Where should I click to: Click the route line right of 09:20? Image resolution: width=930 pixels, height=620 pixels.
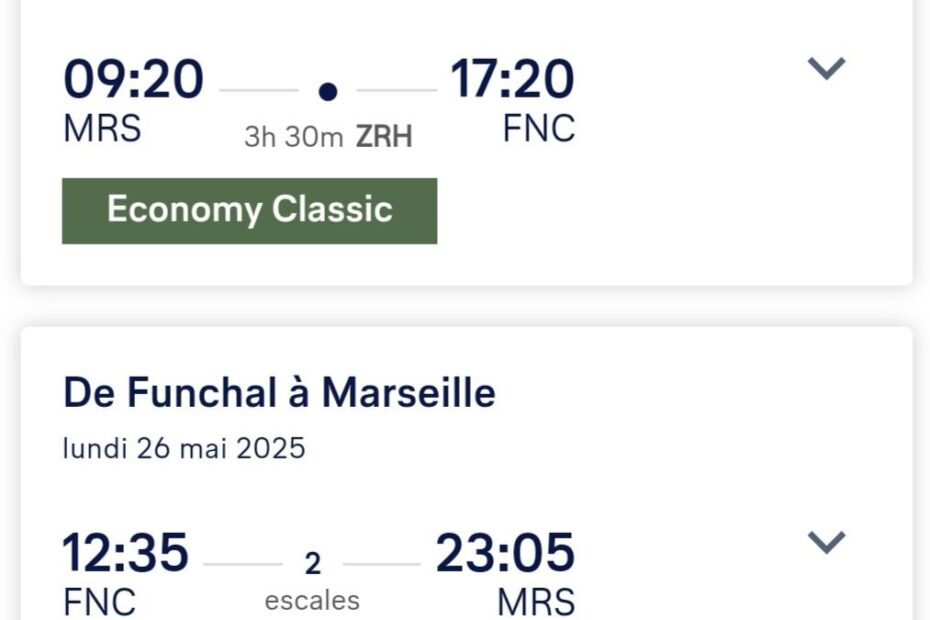pos(258,91)
